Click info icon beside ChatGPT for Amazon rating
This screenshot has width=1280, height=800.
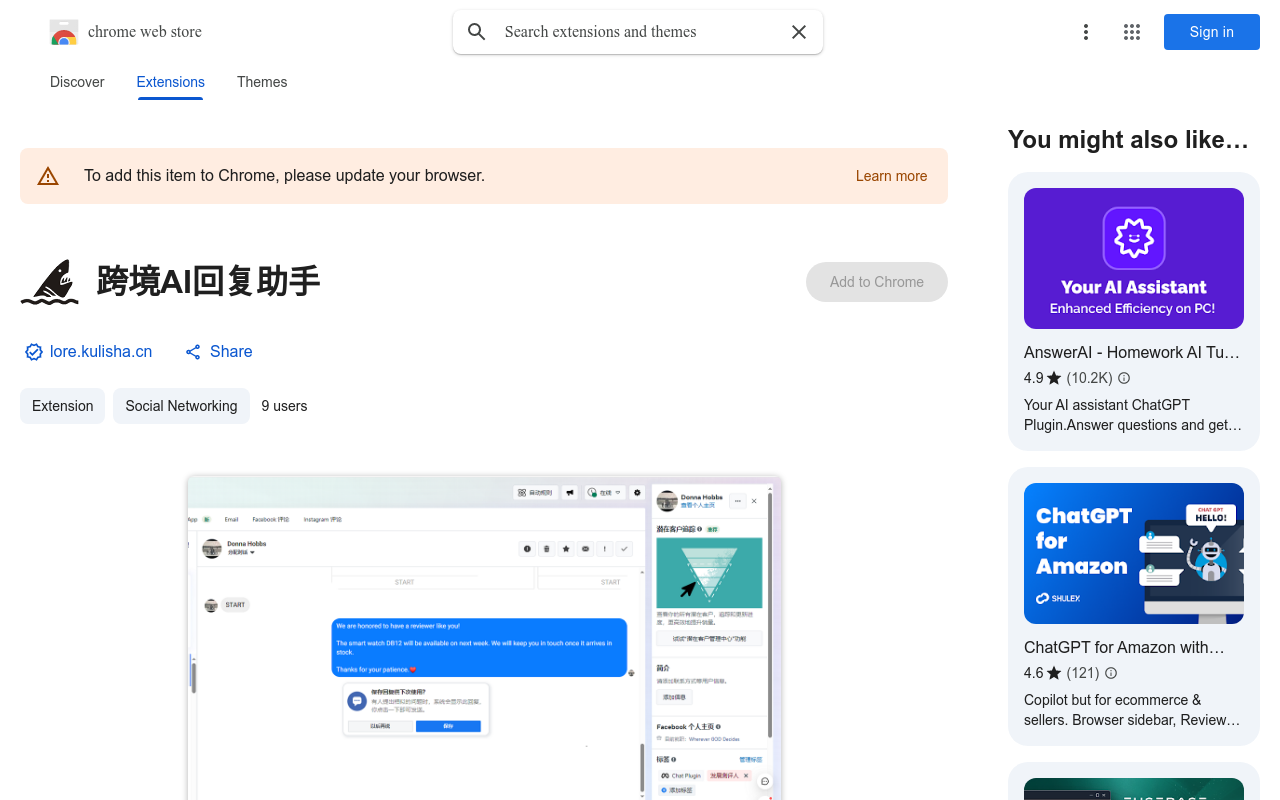point(1111,673)
